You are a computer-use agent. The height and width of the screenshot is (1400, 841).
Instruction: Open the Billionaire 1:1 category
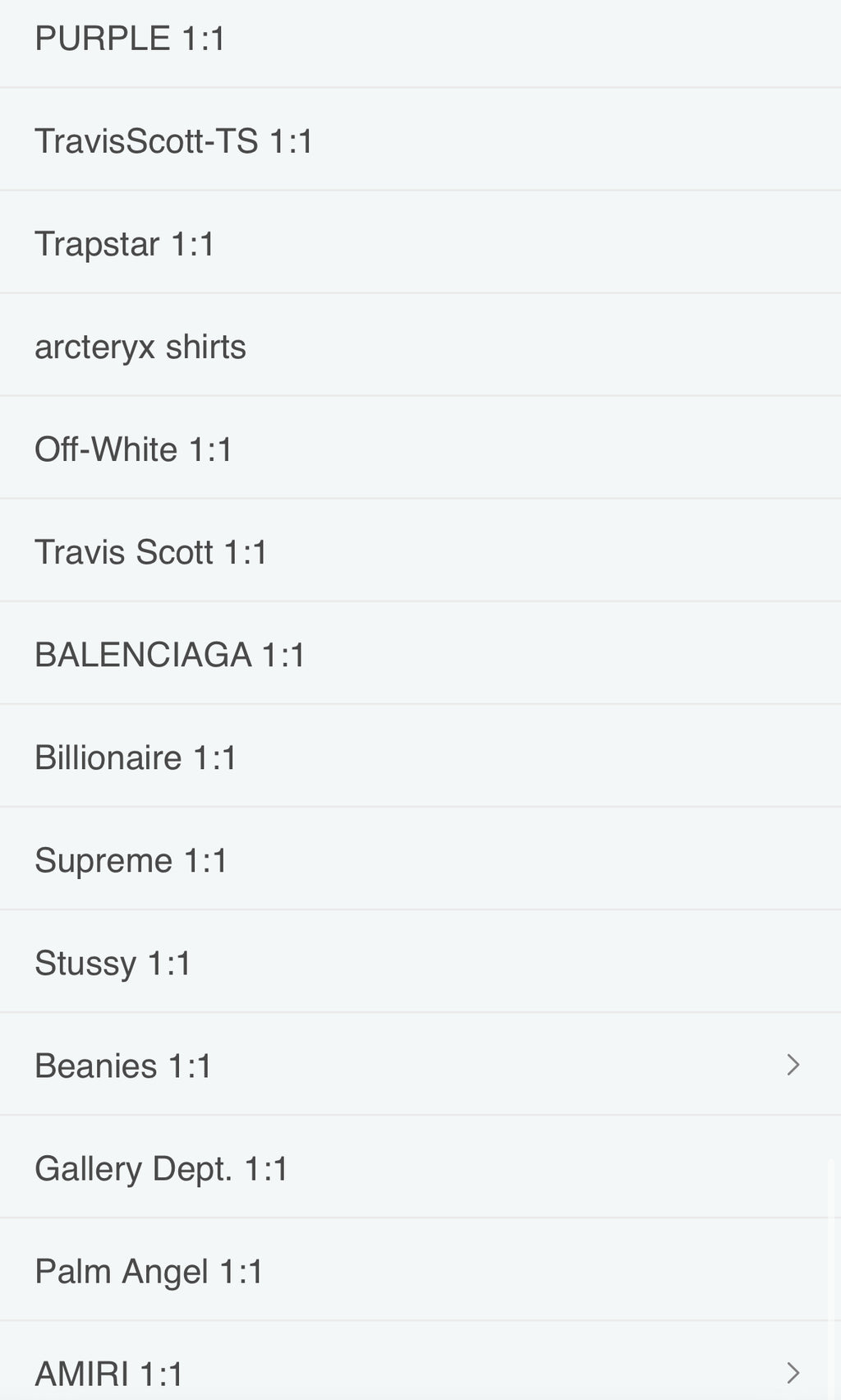[x=136, y=758]
